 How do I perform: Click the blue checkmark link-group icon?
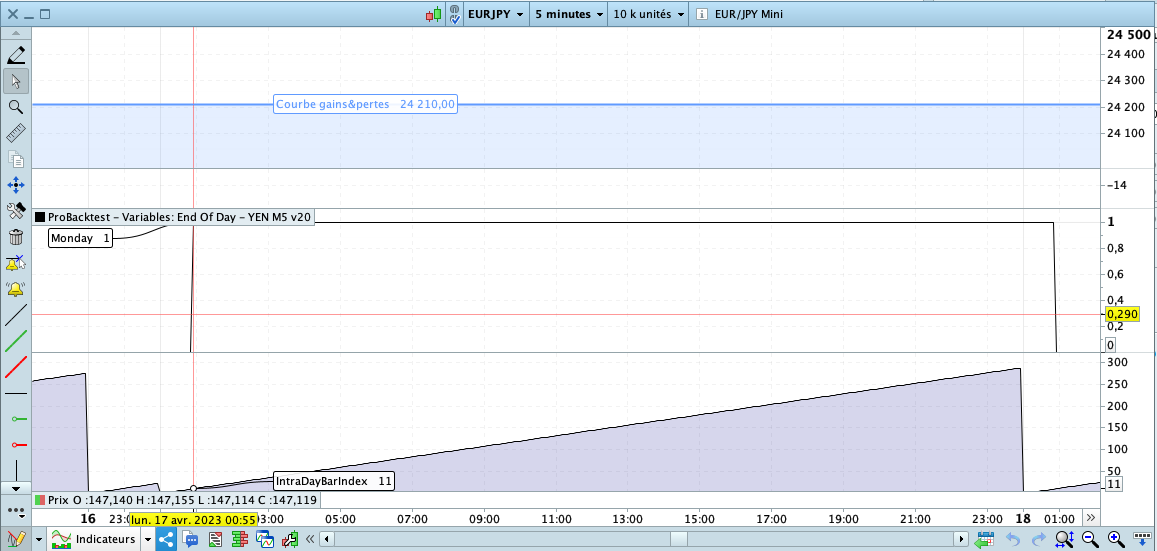[455, 14]
